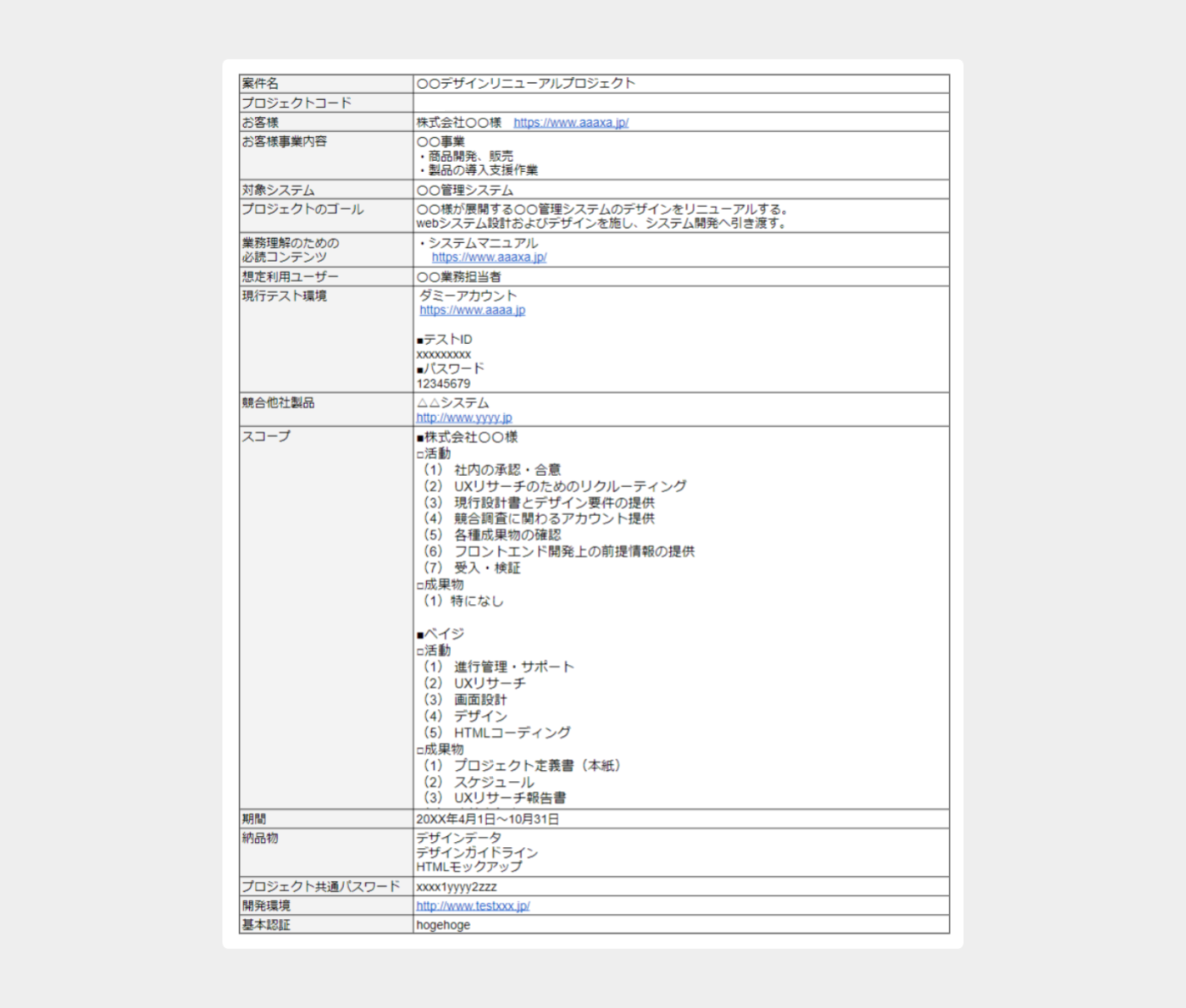Click the ダミーアカウント text
This screenshot has width=1186, height=1008.
tap(468, 296)
